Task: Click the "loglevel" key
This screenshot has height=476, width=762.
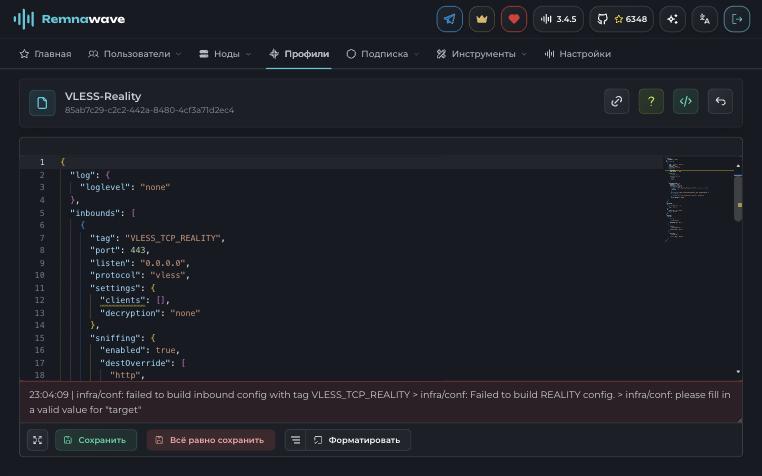Action: 105,187
